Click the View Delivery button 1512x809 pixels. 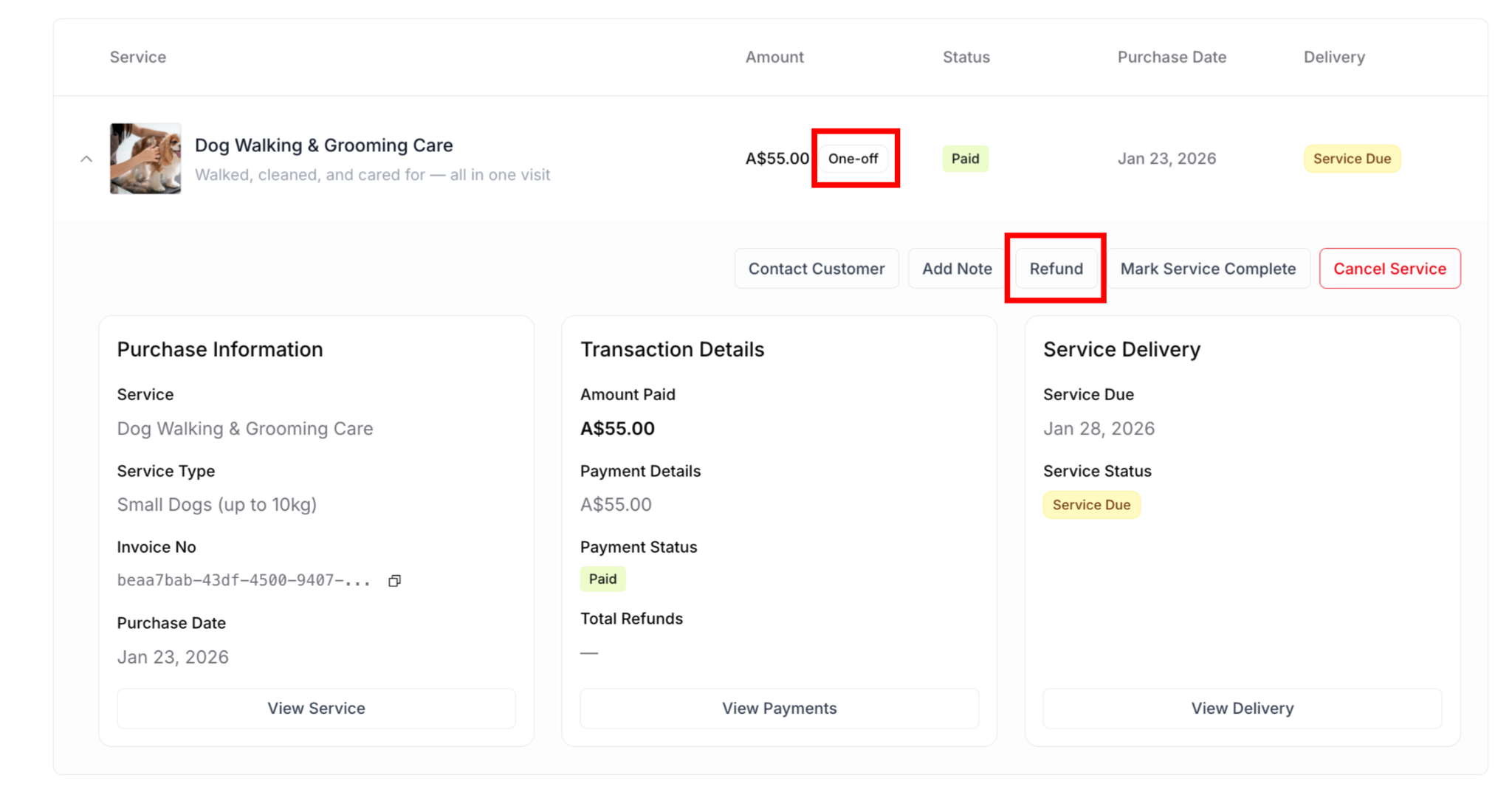[1242, 709]
